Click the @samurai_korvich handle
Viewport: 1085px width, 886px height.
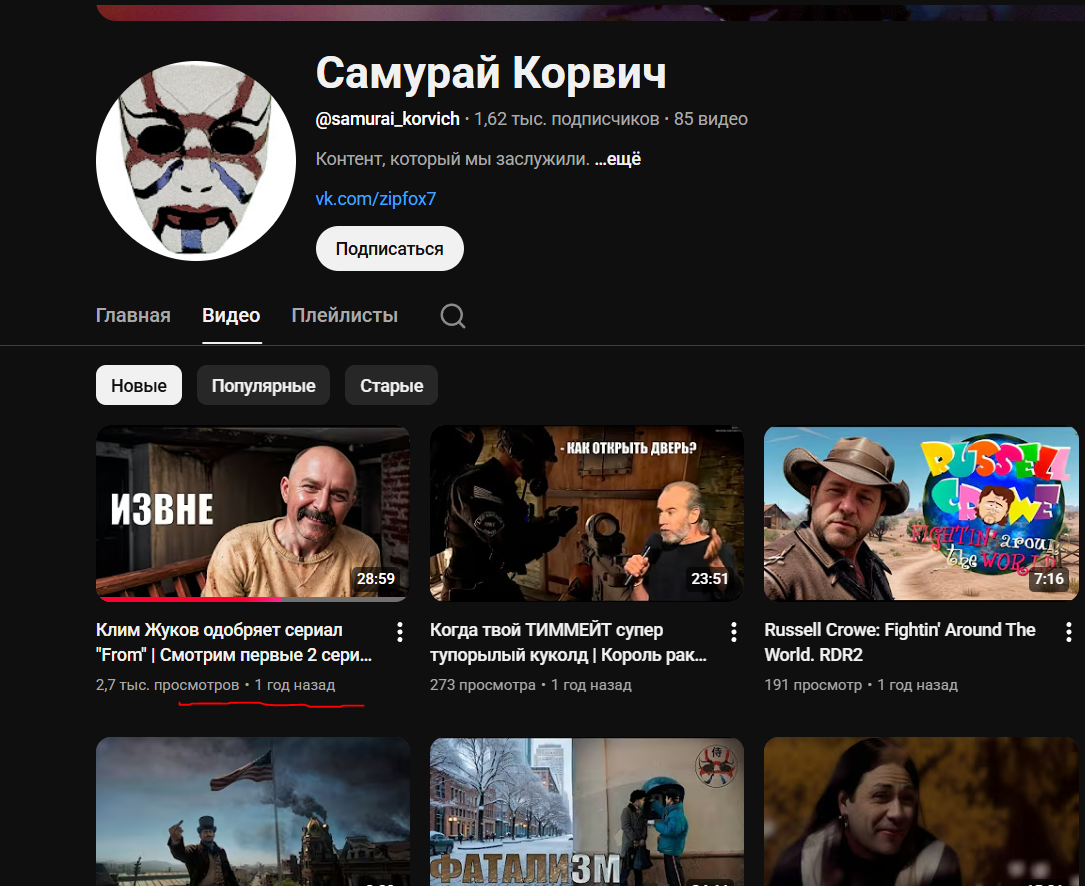388,119
